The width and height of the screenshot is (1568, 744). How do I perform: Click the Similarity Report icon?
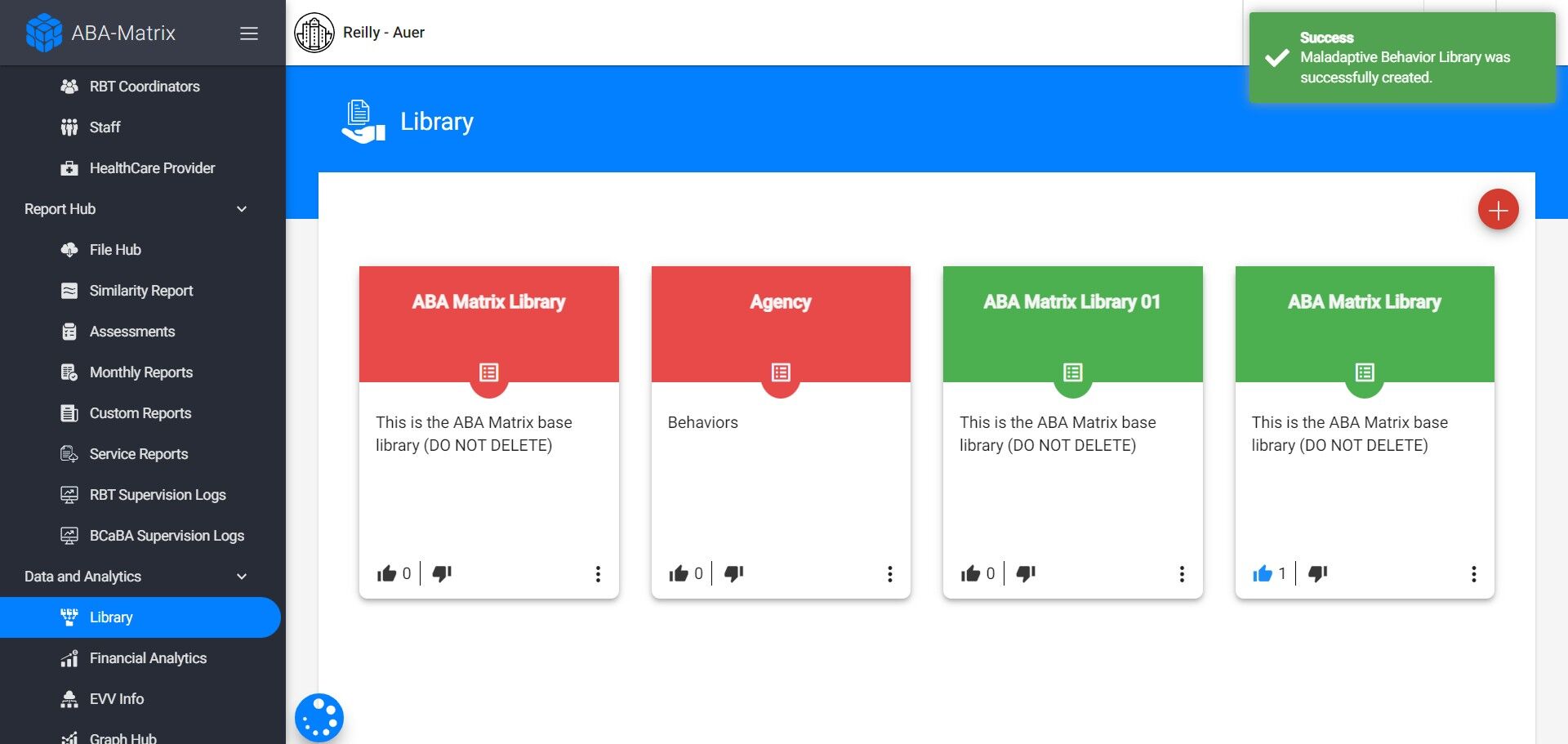coord(69,291)
